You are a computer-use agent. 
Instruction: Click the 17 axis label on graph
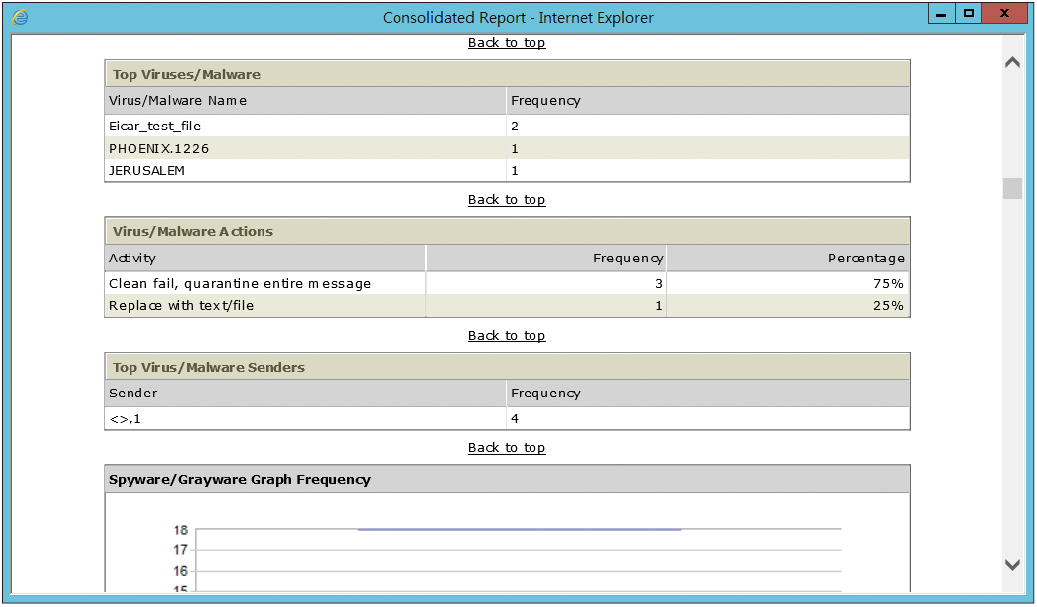pos(181,549)
